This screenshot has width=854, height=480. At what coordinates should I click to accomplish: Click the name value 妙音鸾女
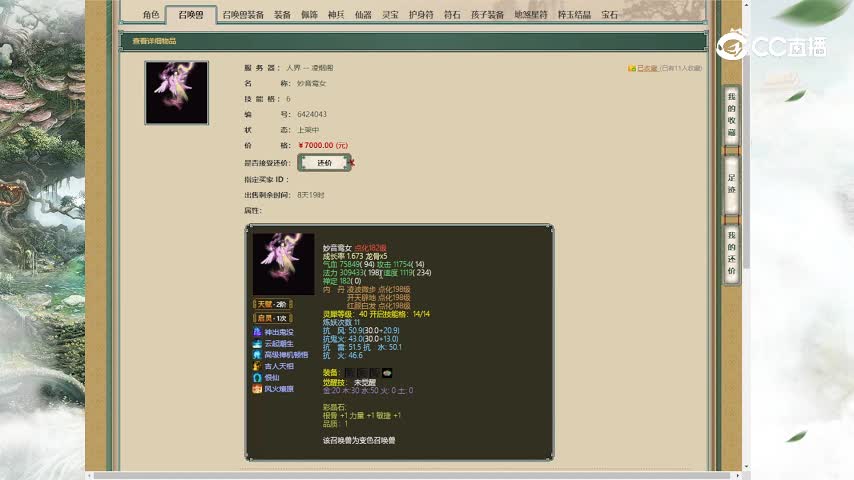point(312,83)
